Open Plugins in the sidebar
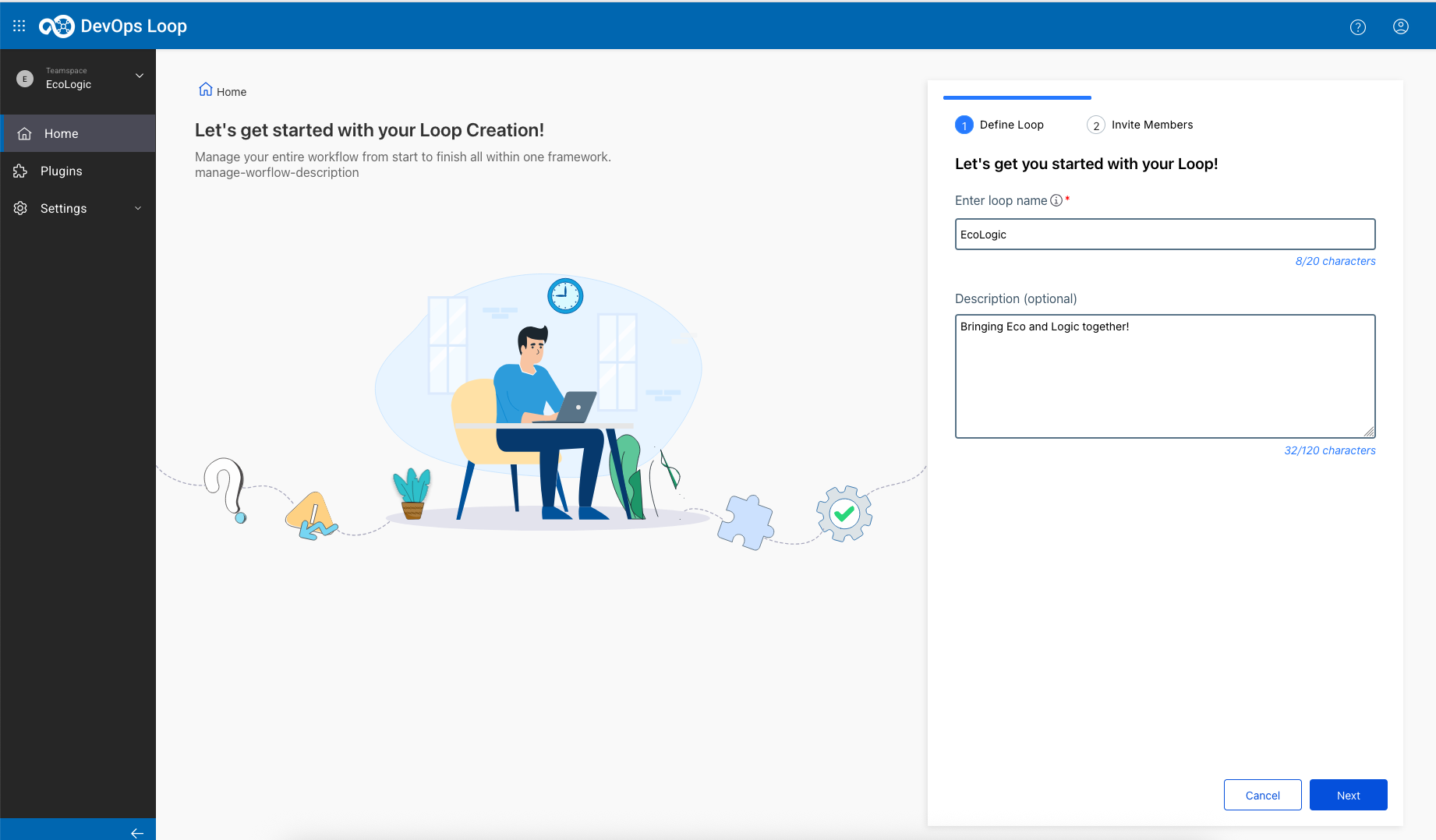1436x840 pixels. click(x=78, y=171)
